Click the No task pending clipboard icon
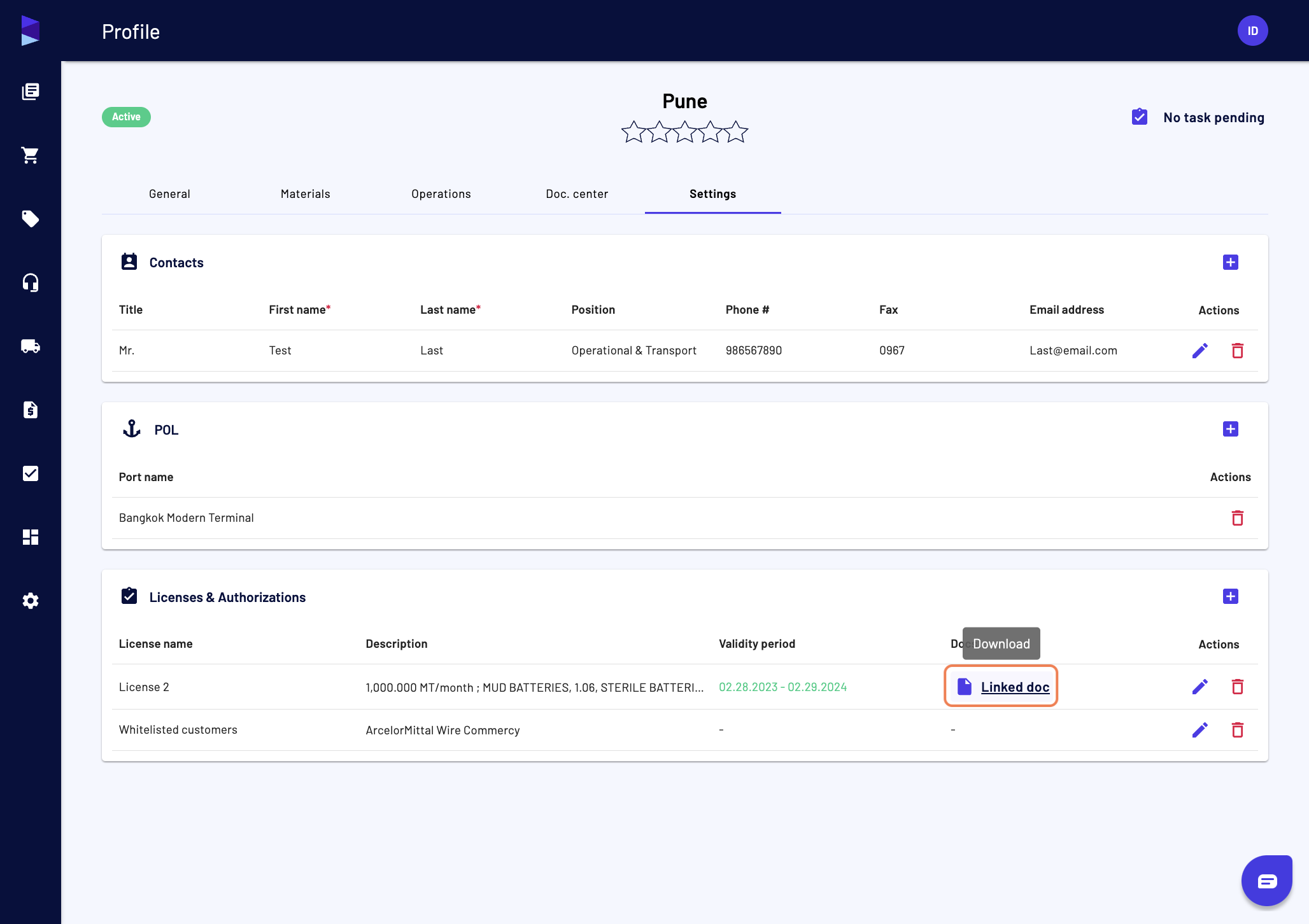1309x924 pixels. click(1139, 116)
